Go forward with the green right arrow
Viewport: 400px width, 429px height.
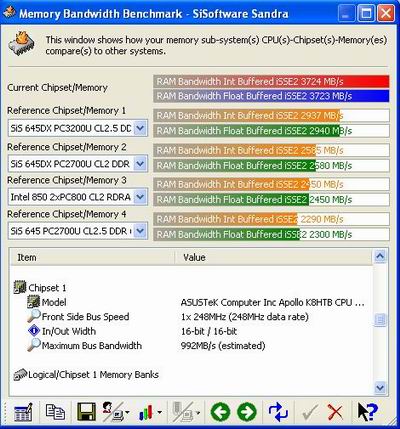coord(247,412)
